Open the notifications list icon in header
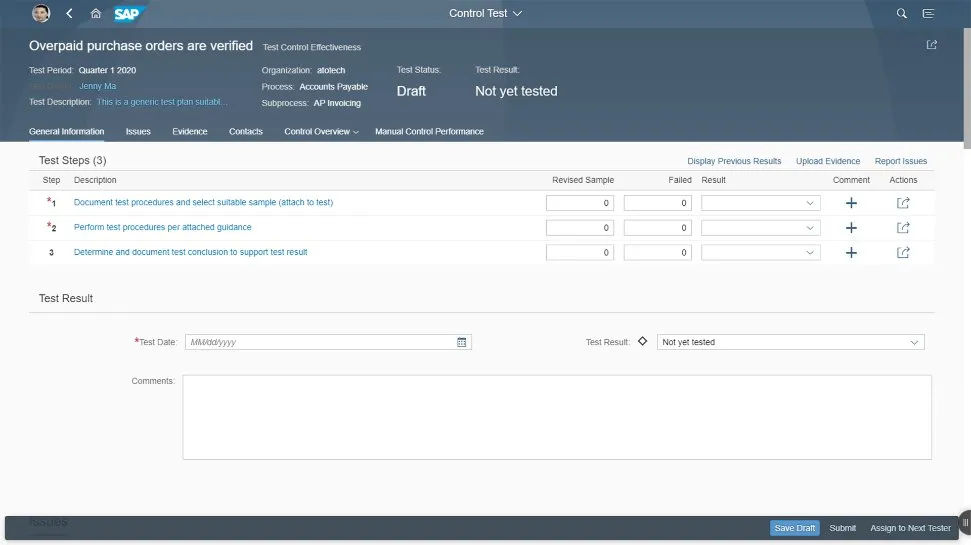 929,14
